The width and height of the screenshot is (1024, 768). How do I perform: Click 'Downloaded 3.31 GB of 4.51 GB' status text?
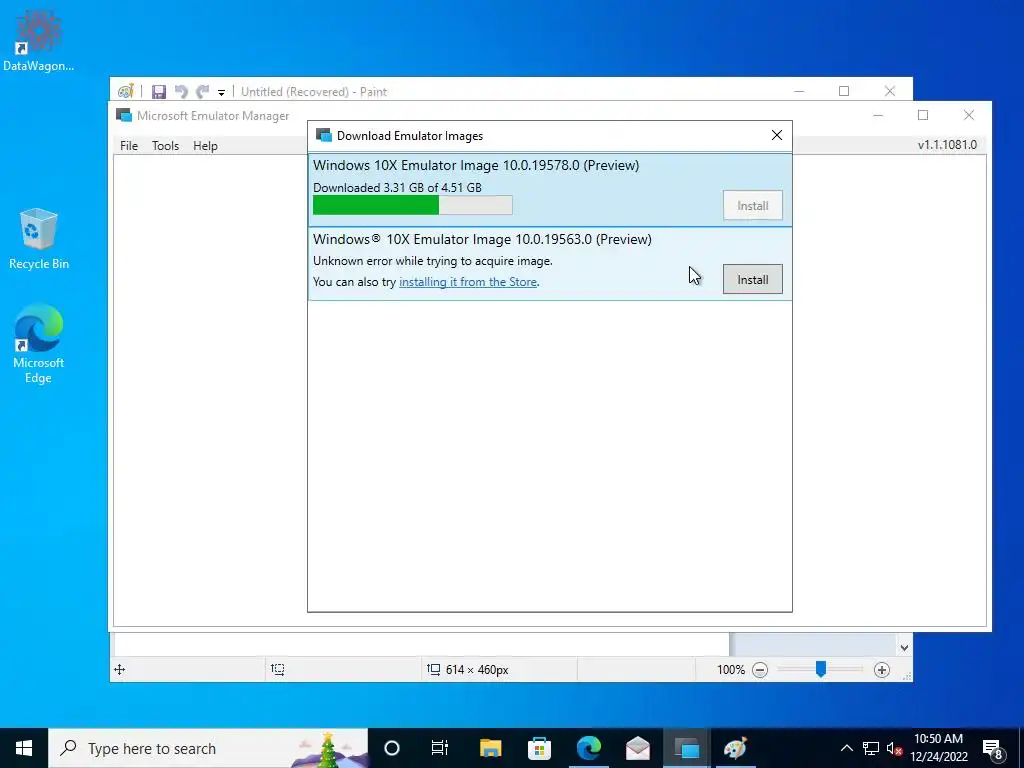tap(397, 188)
